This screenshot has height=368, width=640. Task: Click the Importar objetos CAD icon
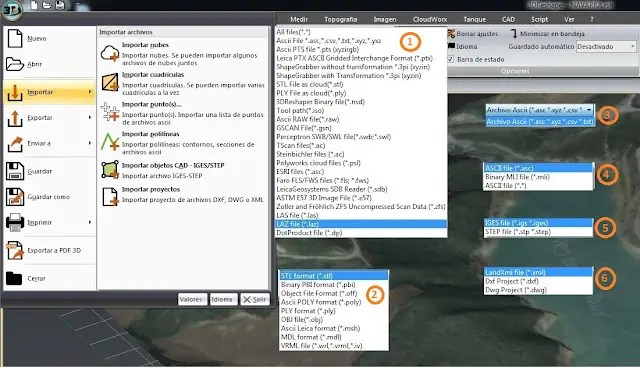coord(110,170)
